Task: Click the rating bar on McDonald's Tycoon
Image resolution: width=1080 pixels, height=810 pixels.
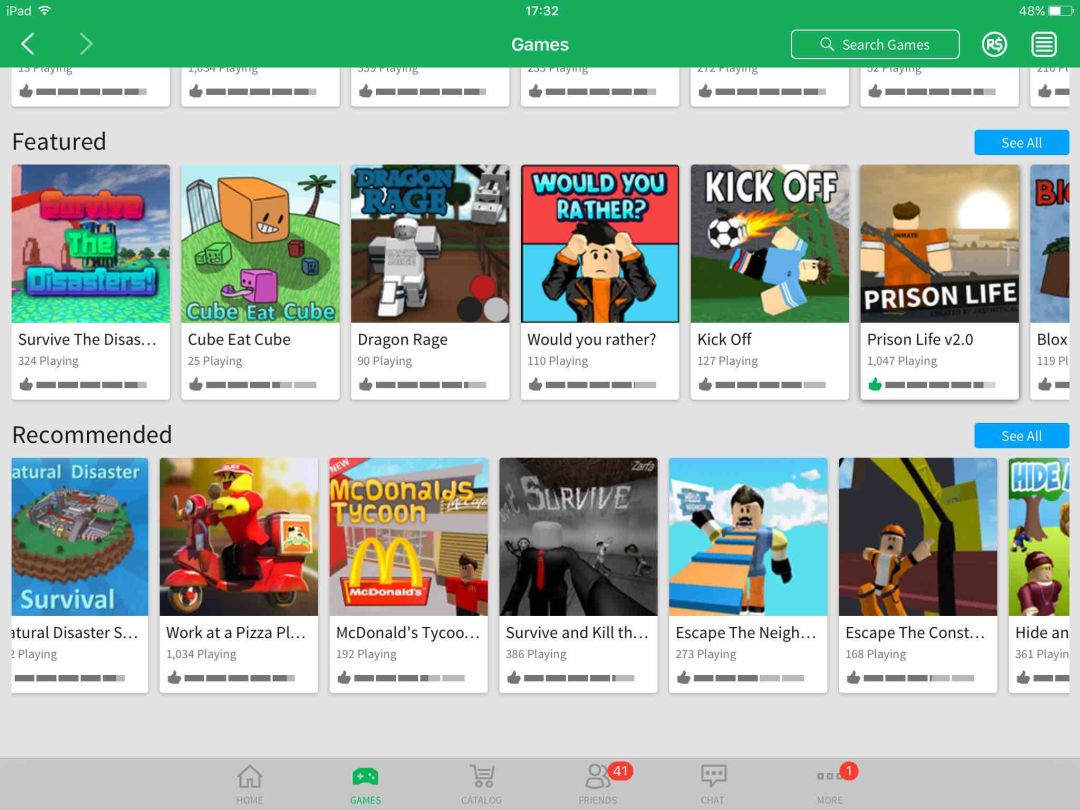Action: 409,678
